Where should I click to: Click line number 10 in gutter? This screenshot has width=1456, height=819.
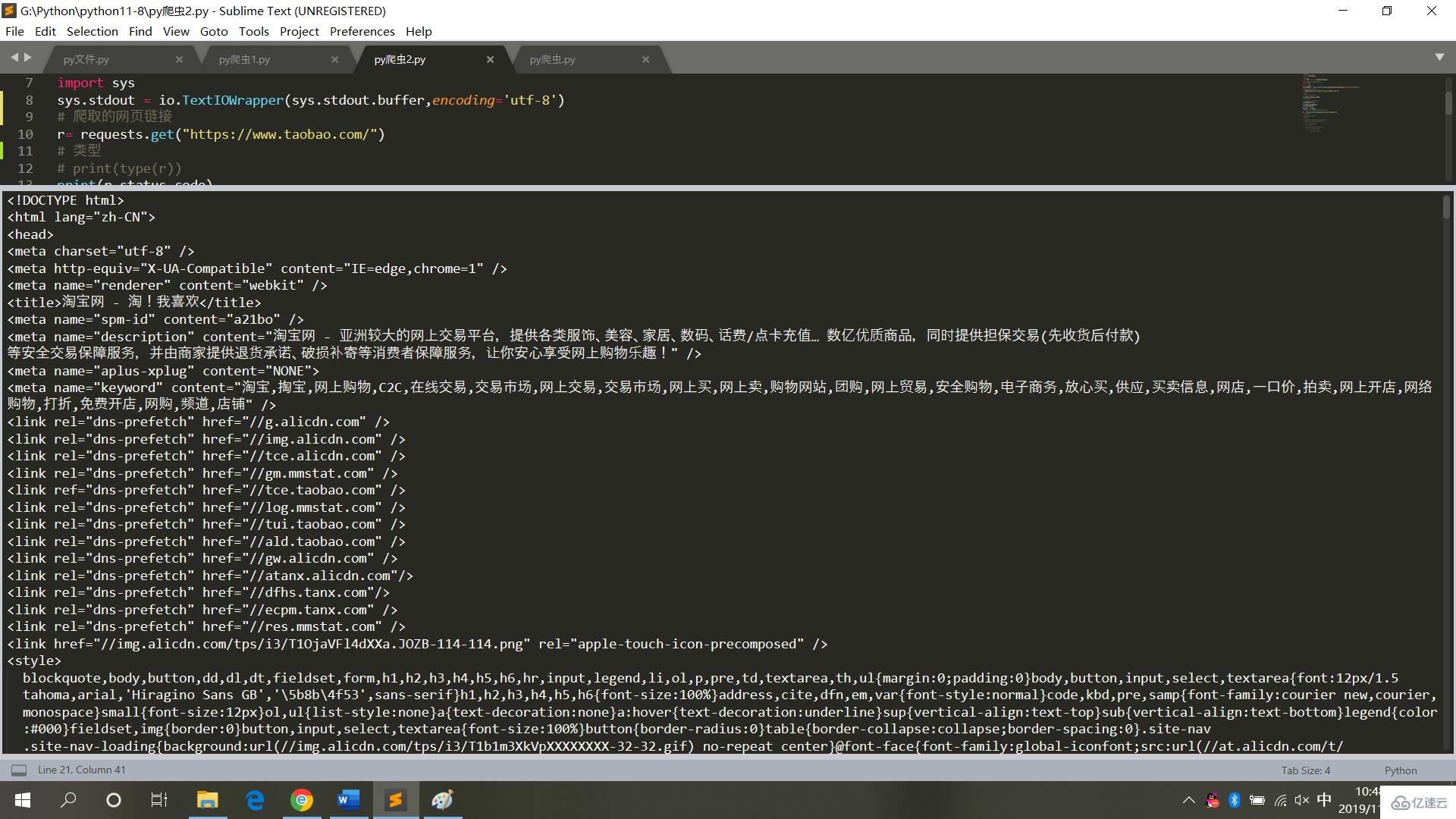point(25,134)
